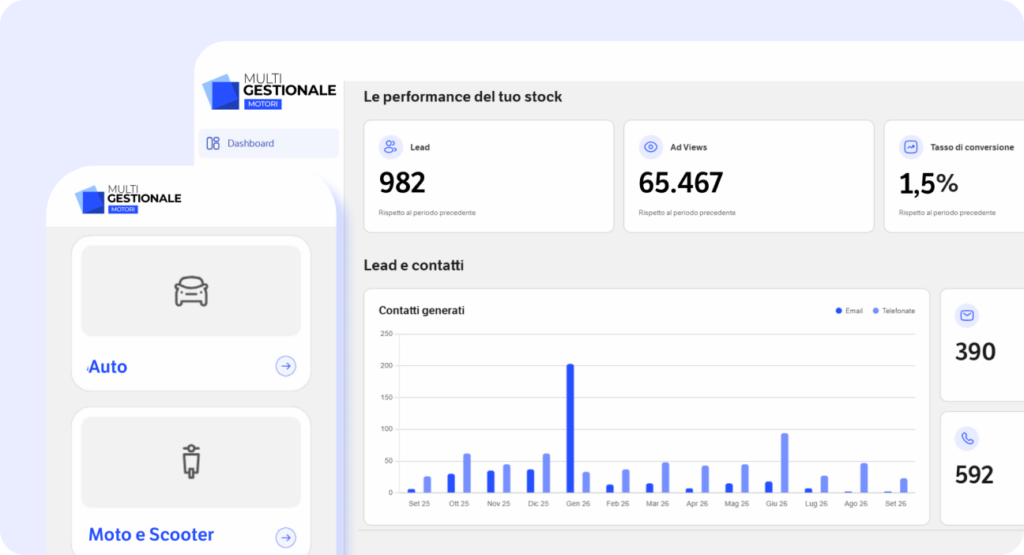Click the MultiGestionale Motori logo in desktop sidebar
The height and width of the screenshot is (555, 1024).
click(269, 91)
